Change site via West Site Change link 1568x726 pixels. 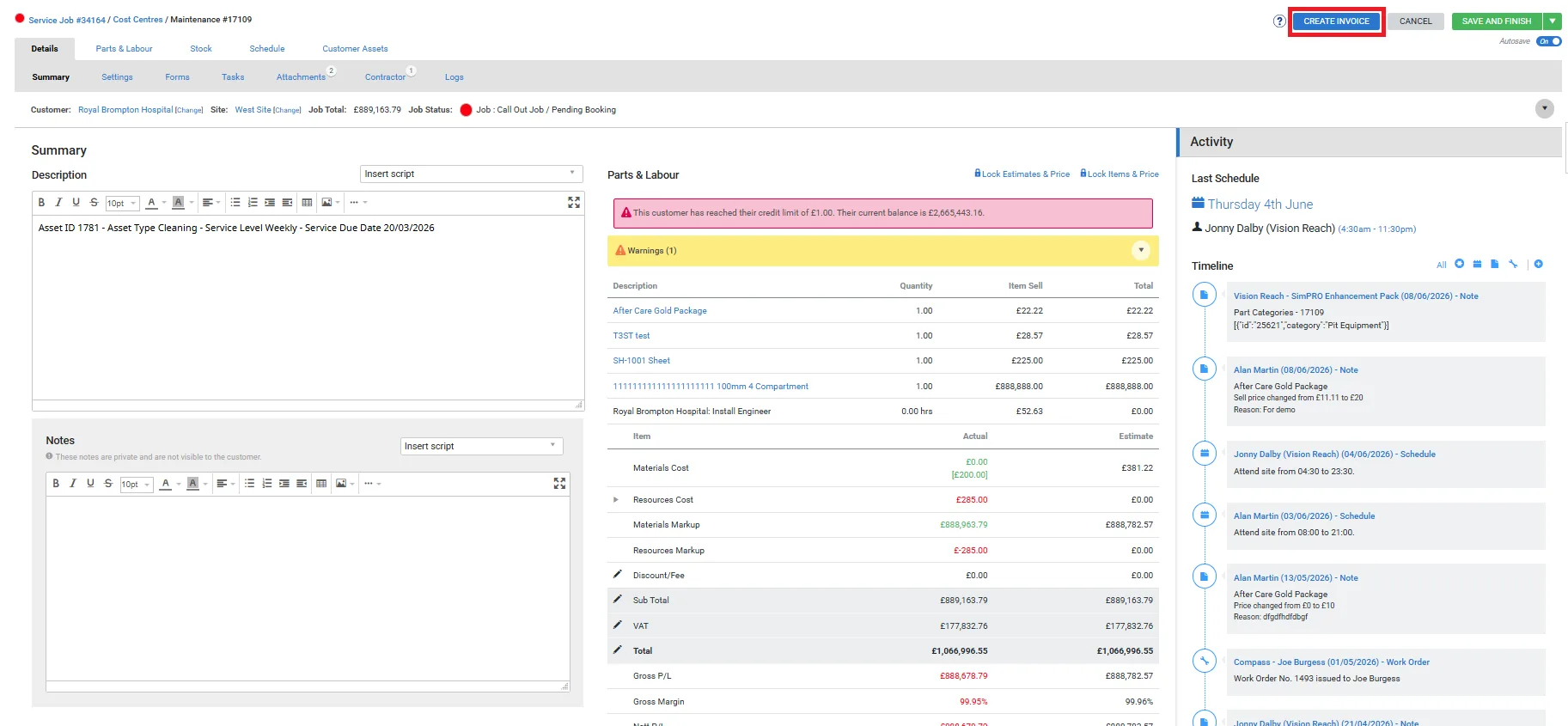click(x=287, y=110)
